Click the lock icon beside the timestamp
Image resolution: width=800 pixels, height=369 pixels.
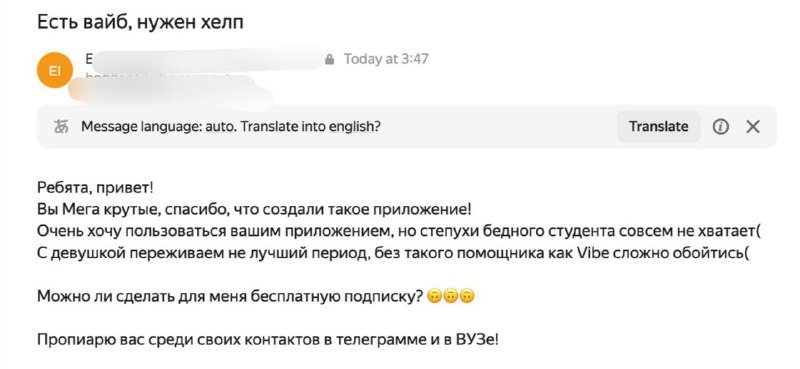(330, 59)
